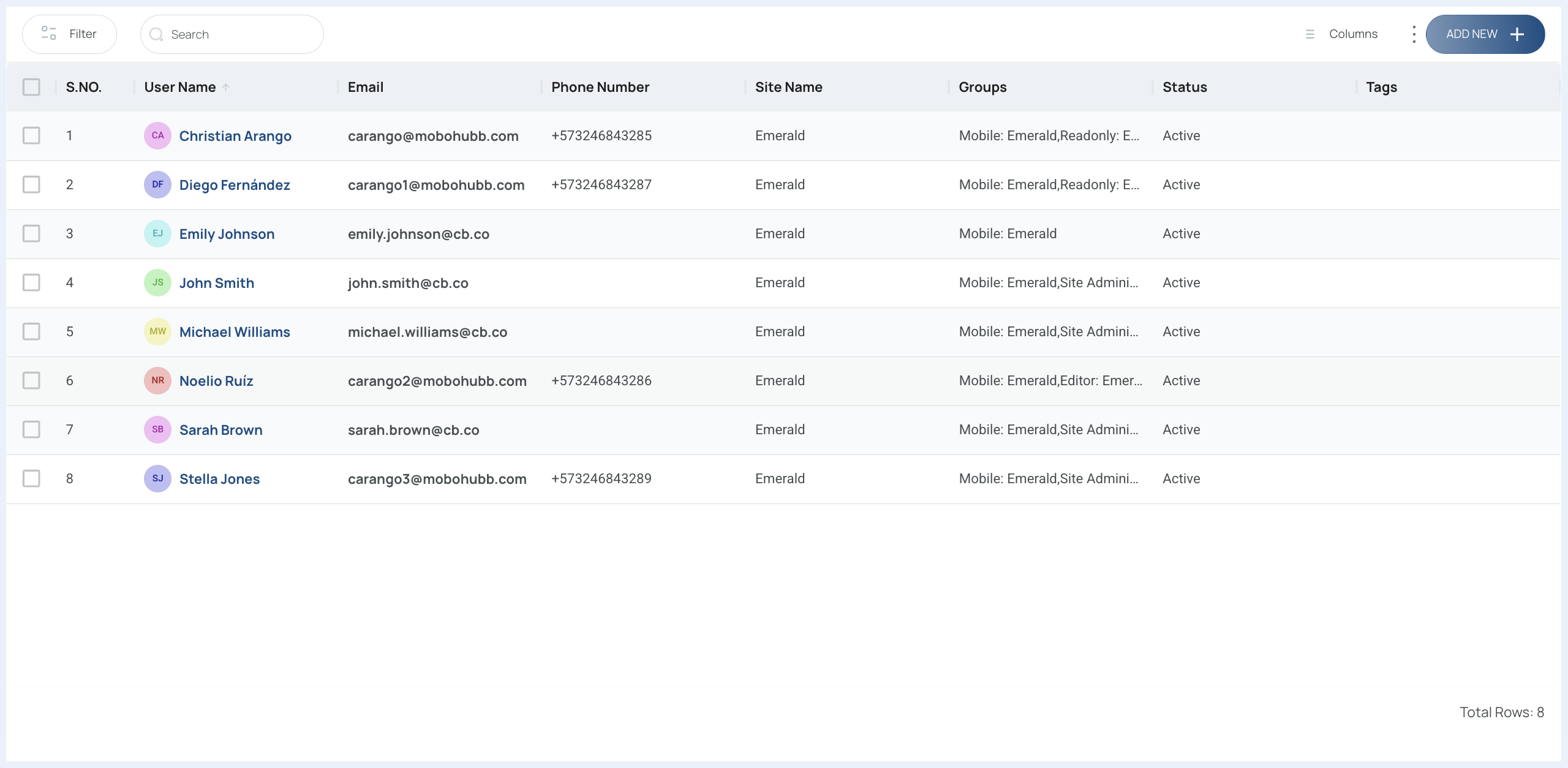
Task: Click email carango@mobohubb.com
Action: [x=433, y=136]
